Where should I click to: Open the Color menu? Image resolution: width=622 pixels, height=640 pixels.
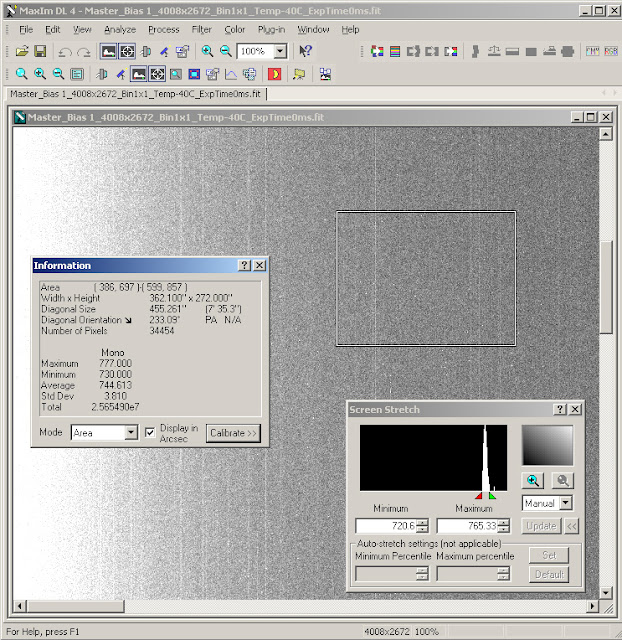(235, 29)
